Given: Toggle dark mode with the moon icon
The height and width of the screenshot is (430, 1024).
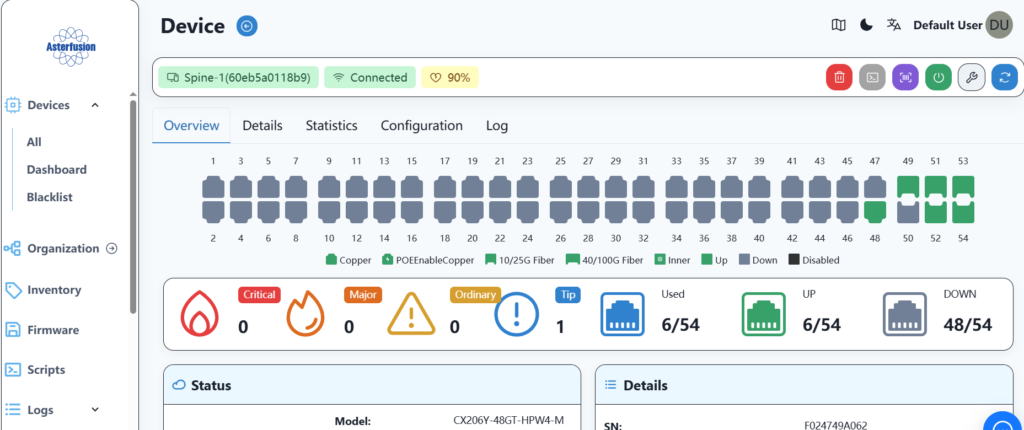Looking at the screenshot, I should click(x=866, y=25).
